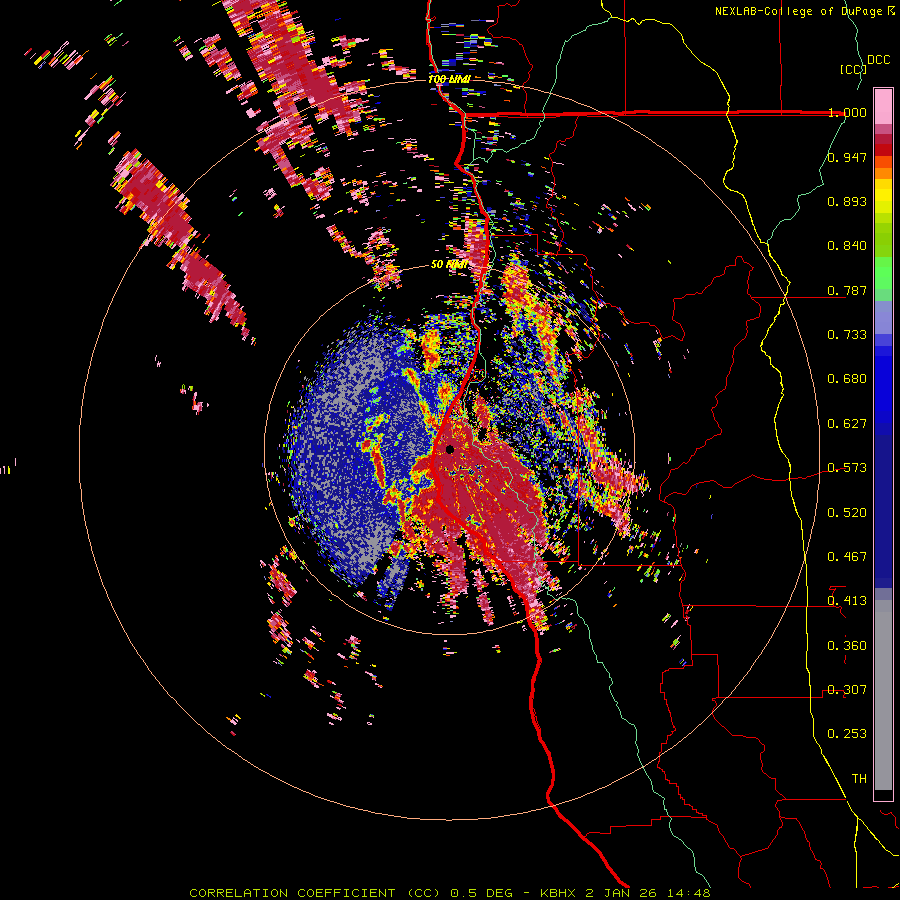The height and width of the screenshot is (900, 900).
Task: Click the 0.573 scale value
Action: [847, 468]
